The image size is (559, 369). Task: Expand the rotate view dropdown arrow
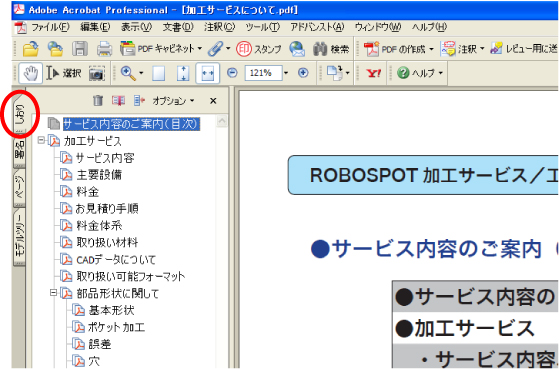tap(348, 73)
